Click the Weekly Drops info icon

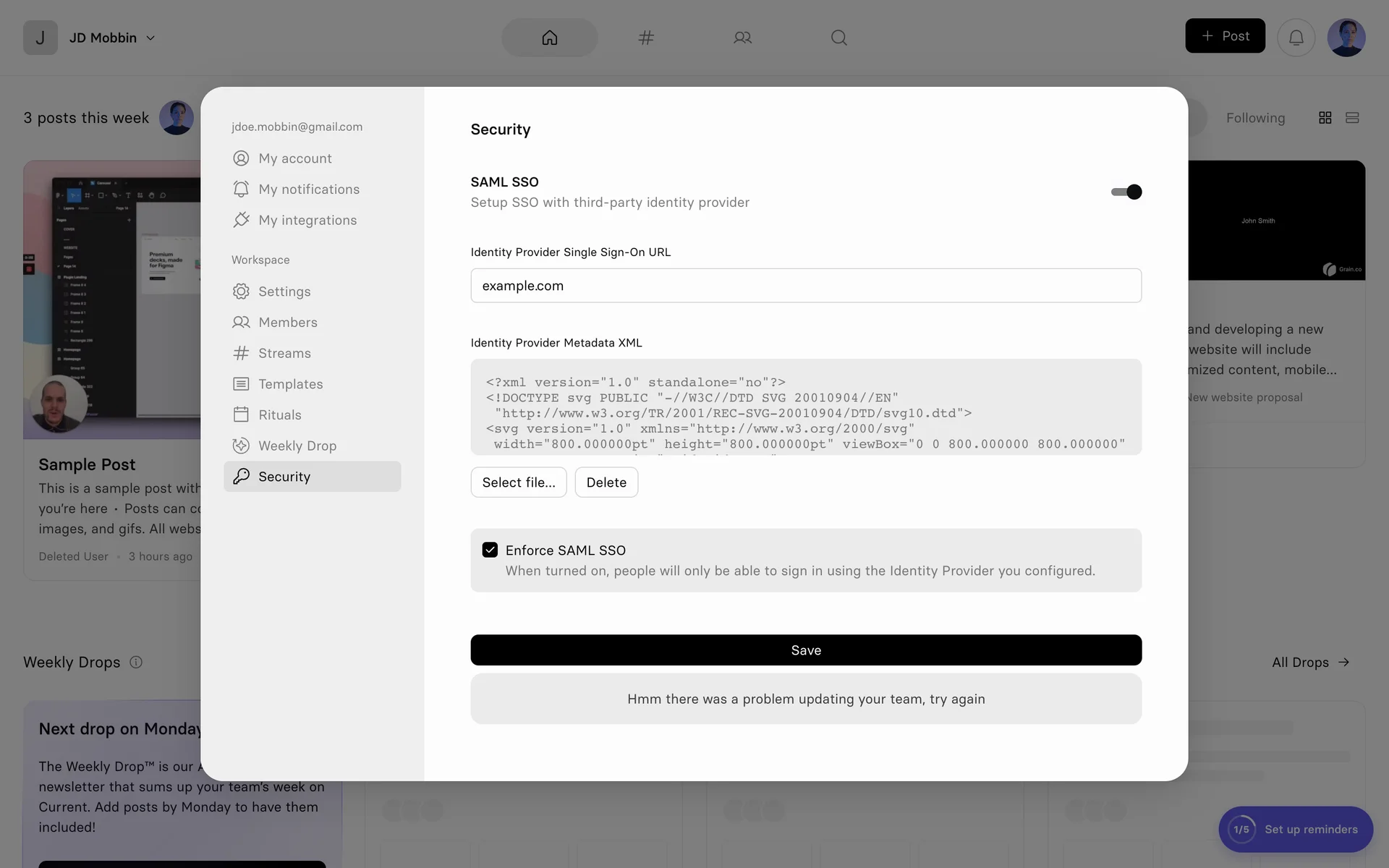pyautogui.click(x=136, y=662)
